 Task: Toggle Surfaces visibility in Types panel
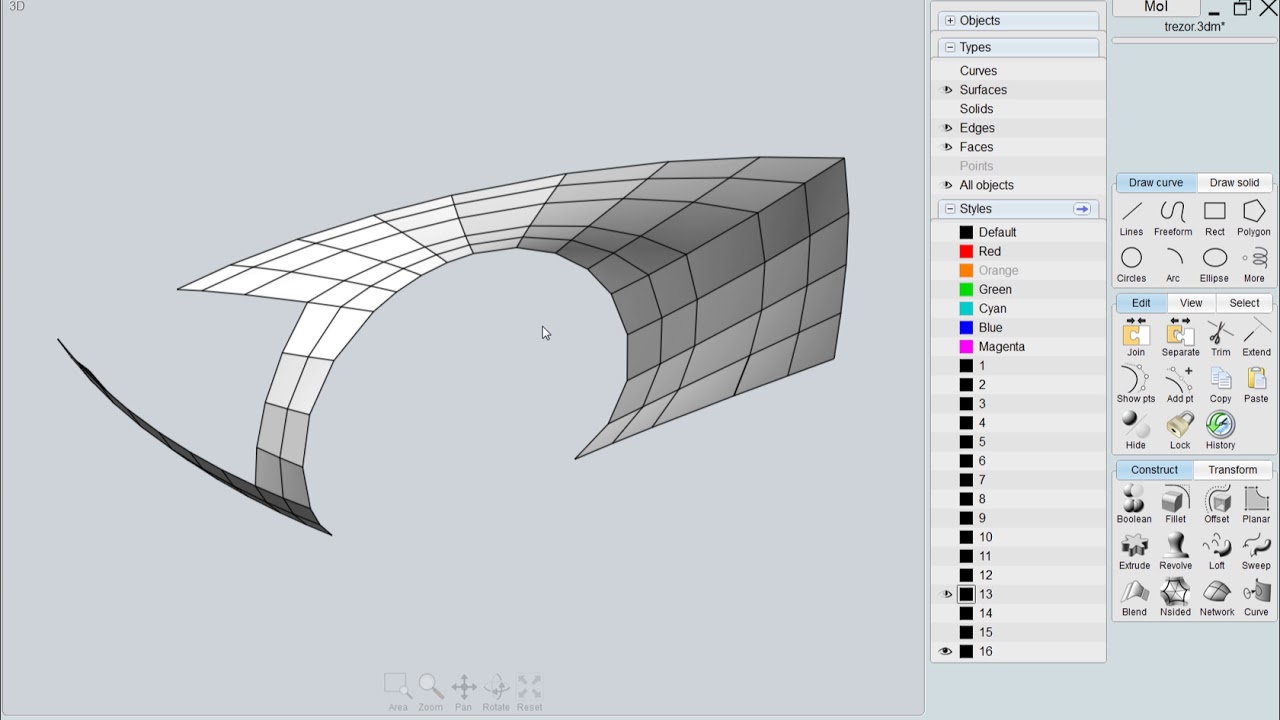pyautogui.click(x=946, y=89)
